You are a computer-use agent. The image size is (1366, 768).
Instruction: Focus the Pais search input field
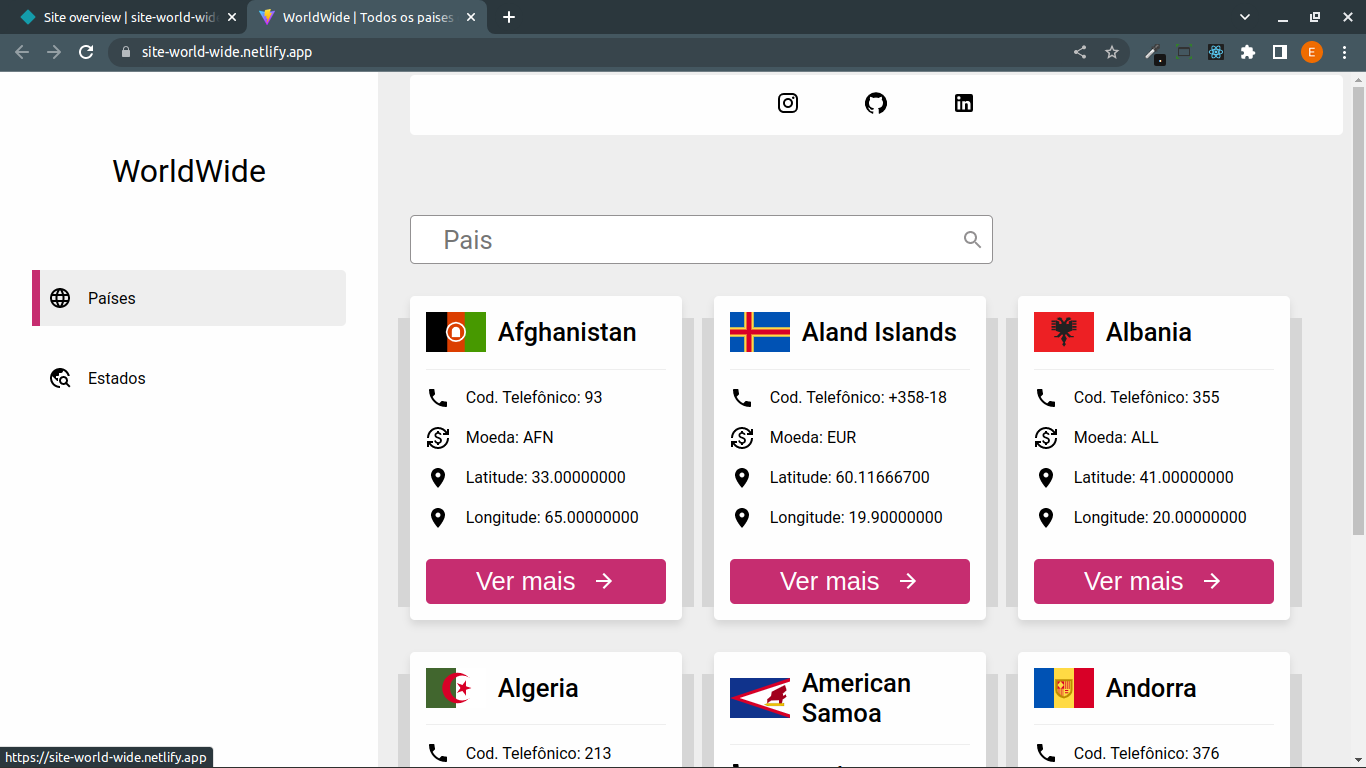click(701, 240)
